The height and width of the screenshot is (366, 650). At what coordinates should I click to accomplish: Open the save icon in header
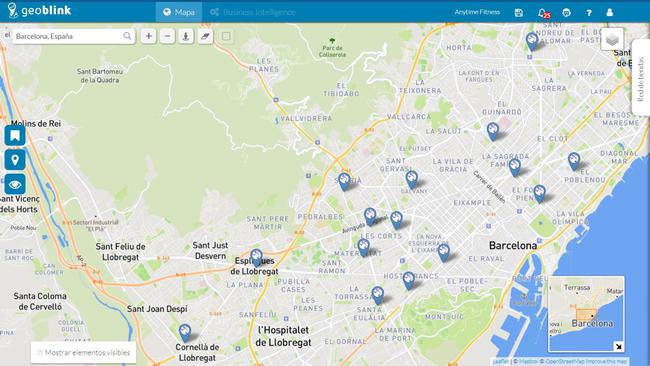[x=519, y=12]
